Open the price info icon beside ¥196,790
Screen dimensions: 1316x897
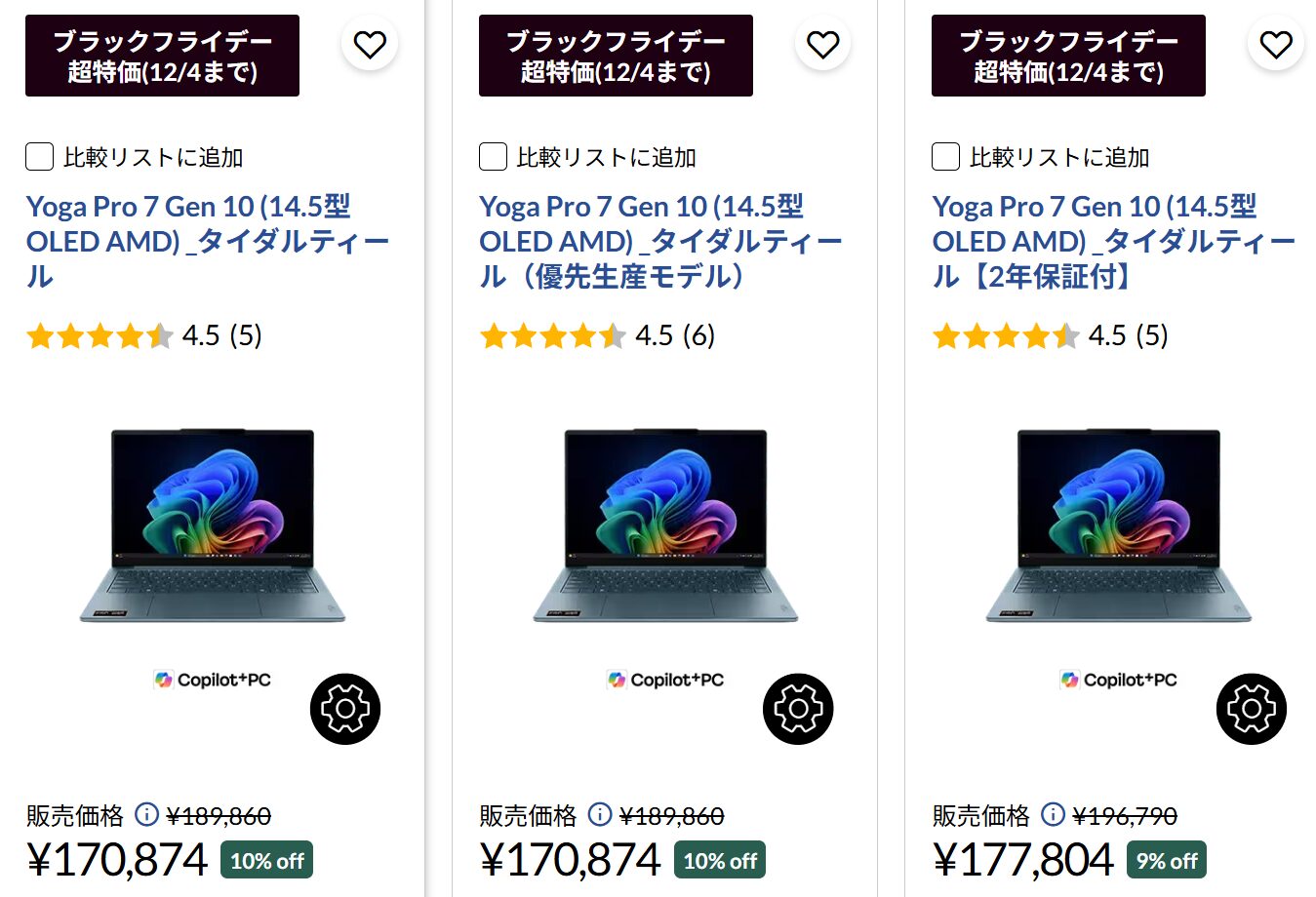click(1053, 814)
